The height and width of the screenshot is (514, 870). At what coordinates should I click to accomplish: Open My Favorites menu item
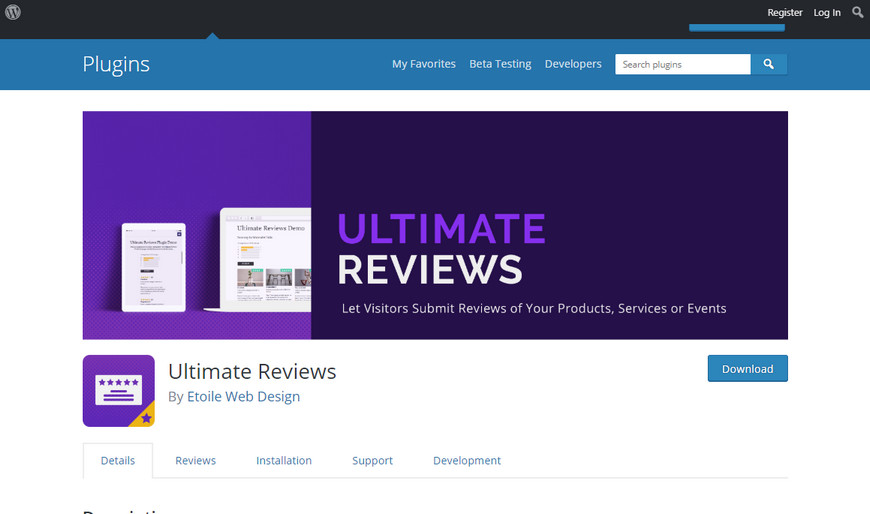coord(424,64)
